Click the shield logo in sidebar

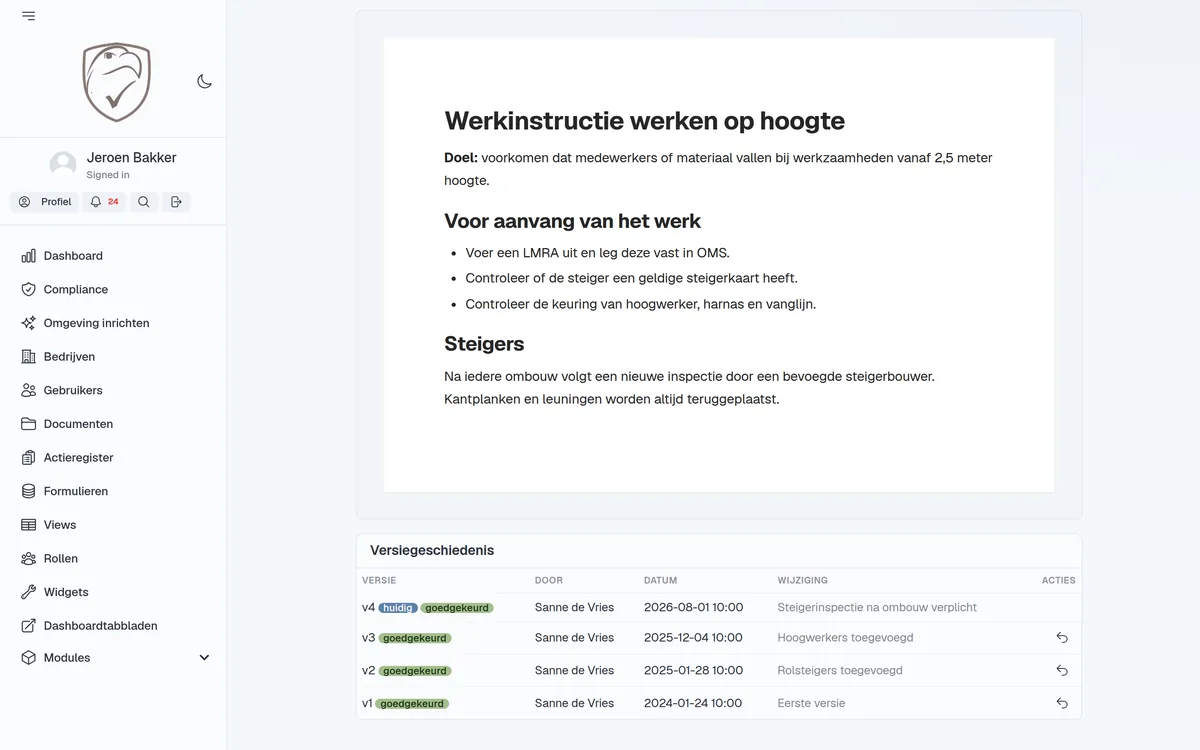pos(116,82)
